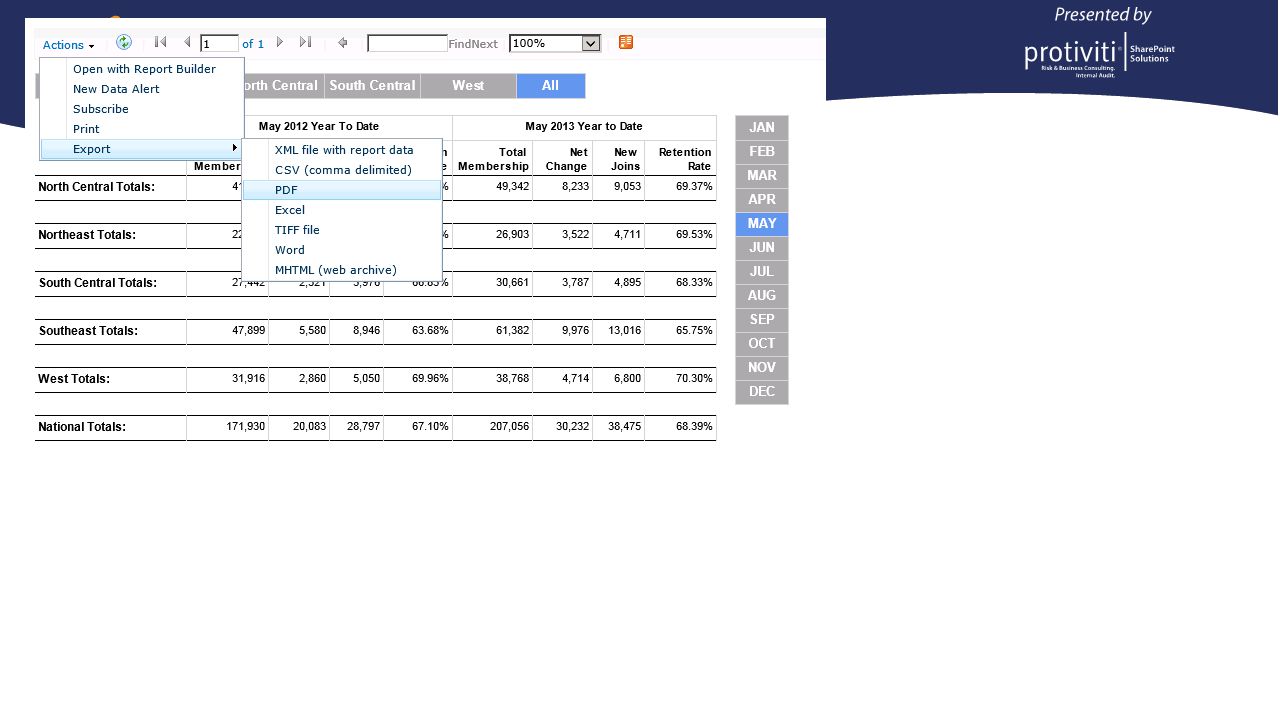Image resolution: width=1280 pixels, height=720 pixels.
Task: Export report to Excel
Action: (x=290, y=210)
